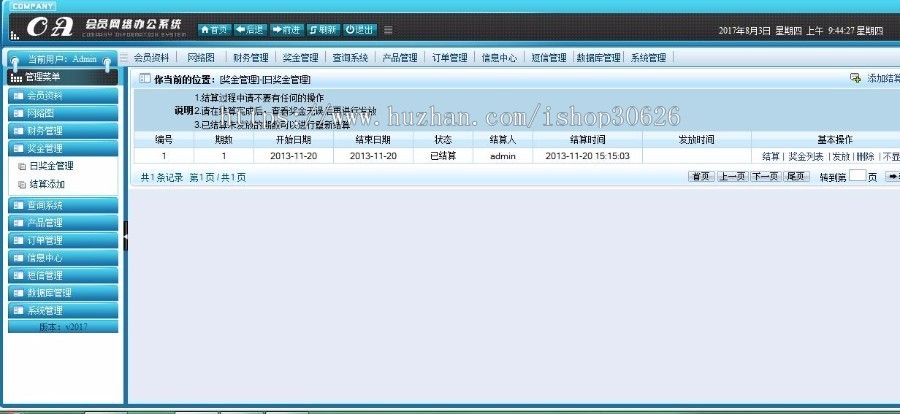
Task: Click the 添加结算 add icon
Action: pyautogui.click(x=855, y=78)
